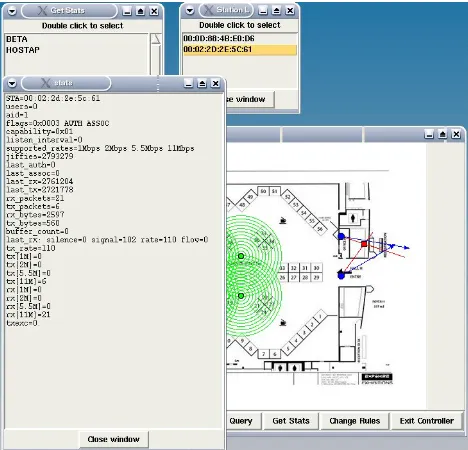Minimize the floor map controller window

pos(429,134)
